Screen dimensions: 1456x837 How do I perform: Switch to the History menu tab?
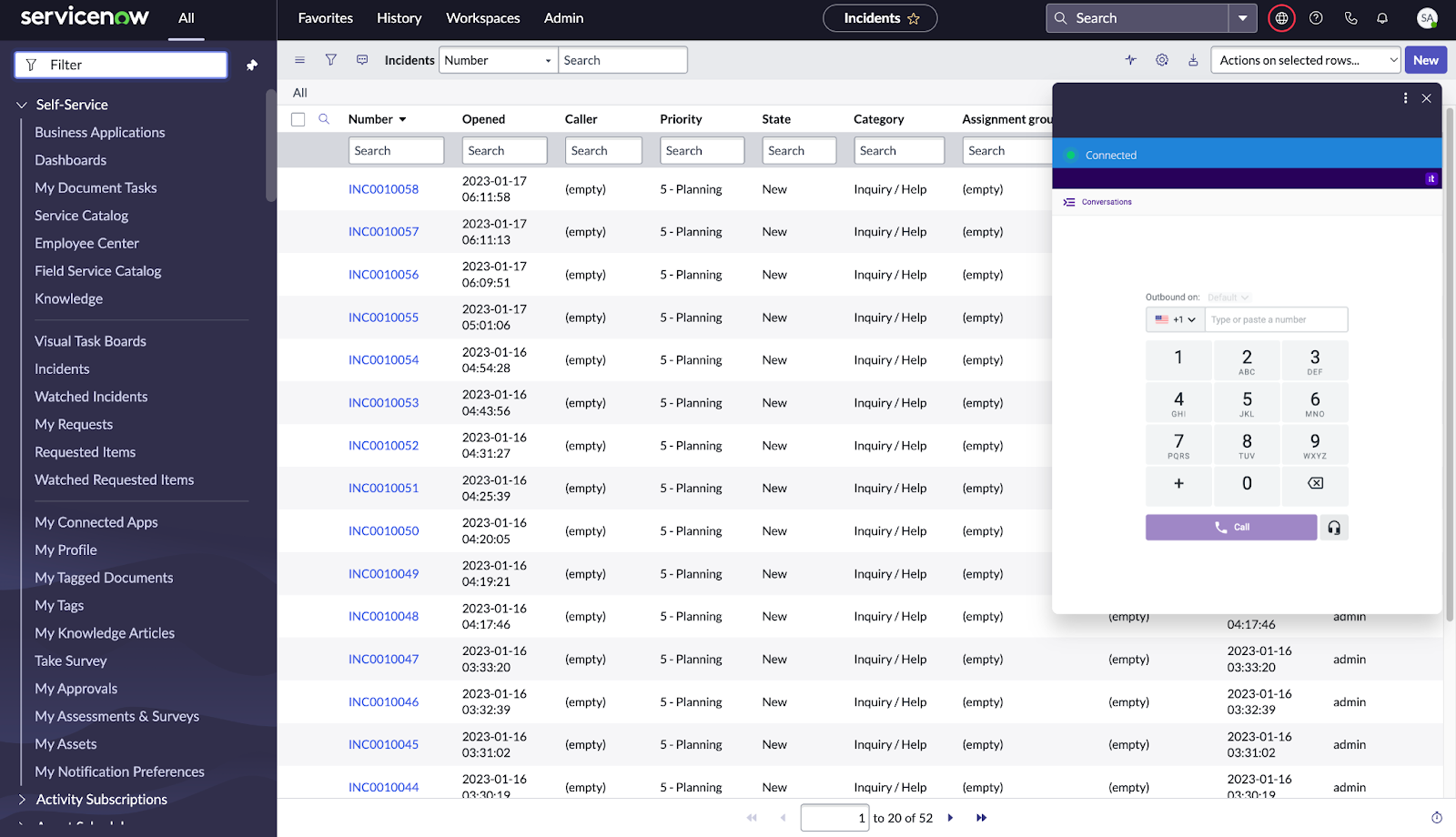[x=399, y=17]
